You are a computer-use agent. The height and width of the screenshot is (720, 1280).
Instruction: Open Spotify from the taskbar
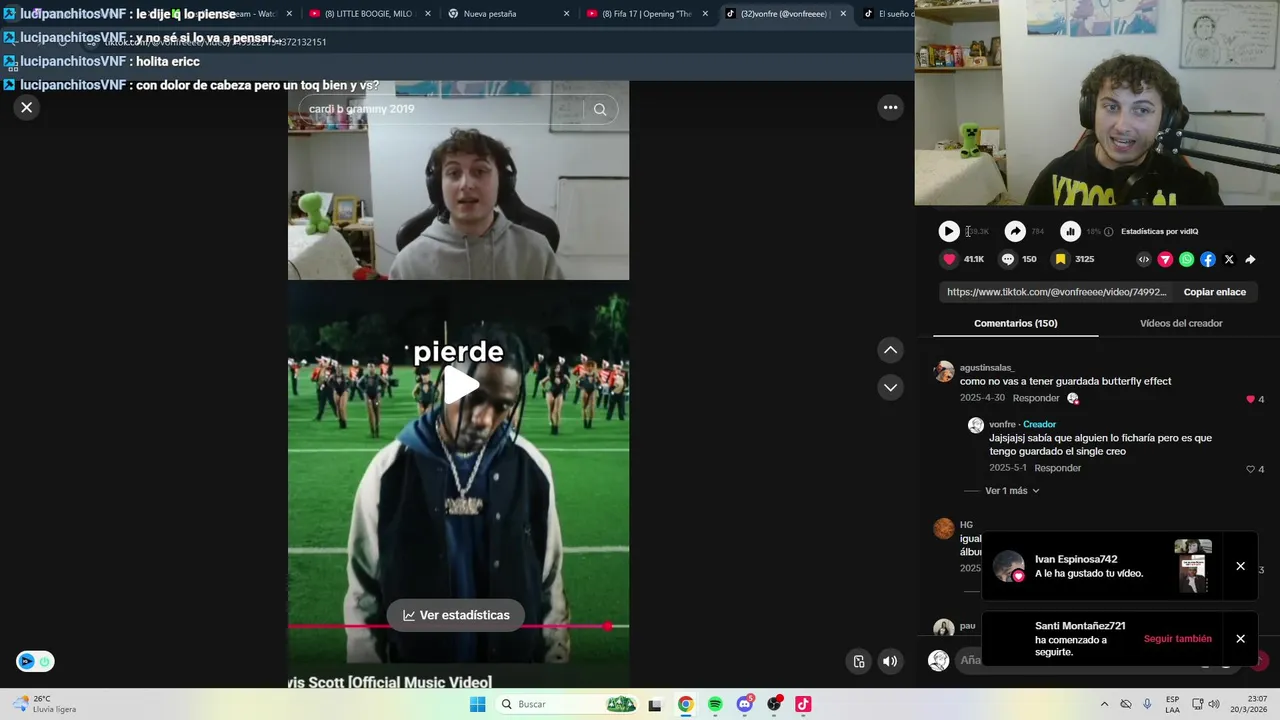pos(715,704)
